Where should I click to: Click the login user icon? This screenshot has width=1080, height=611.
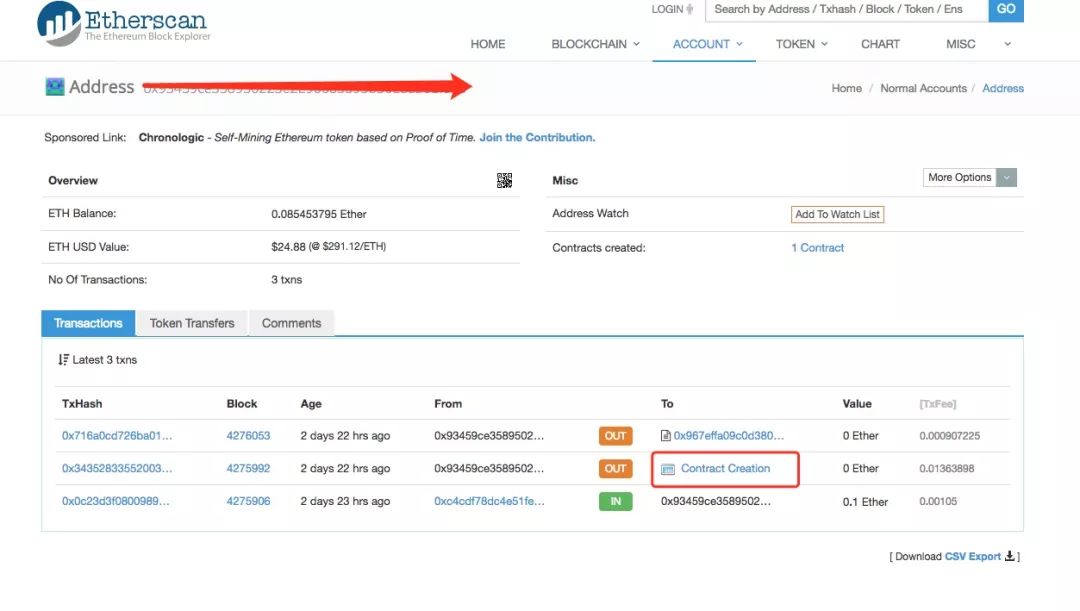point(689,9)
